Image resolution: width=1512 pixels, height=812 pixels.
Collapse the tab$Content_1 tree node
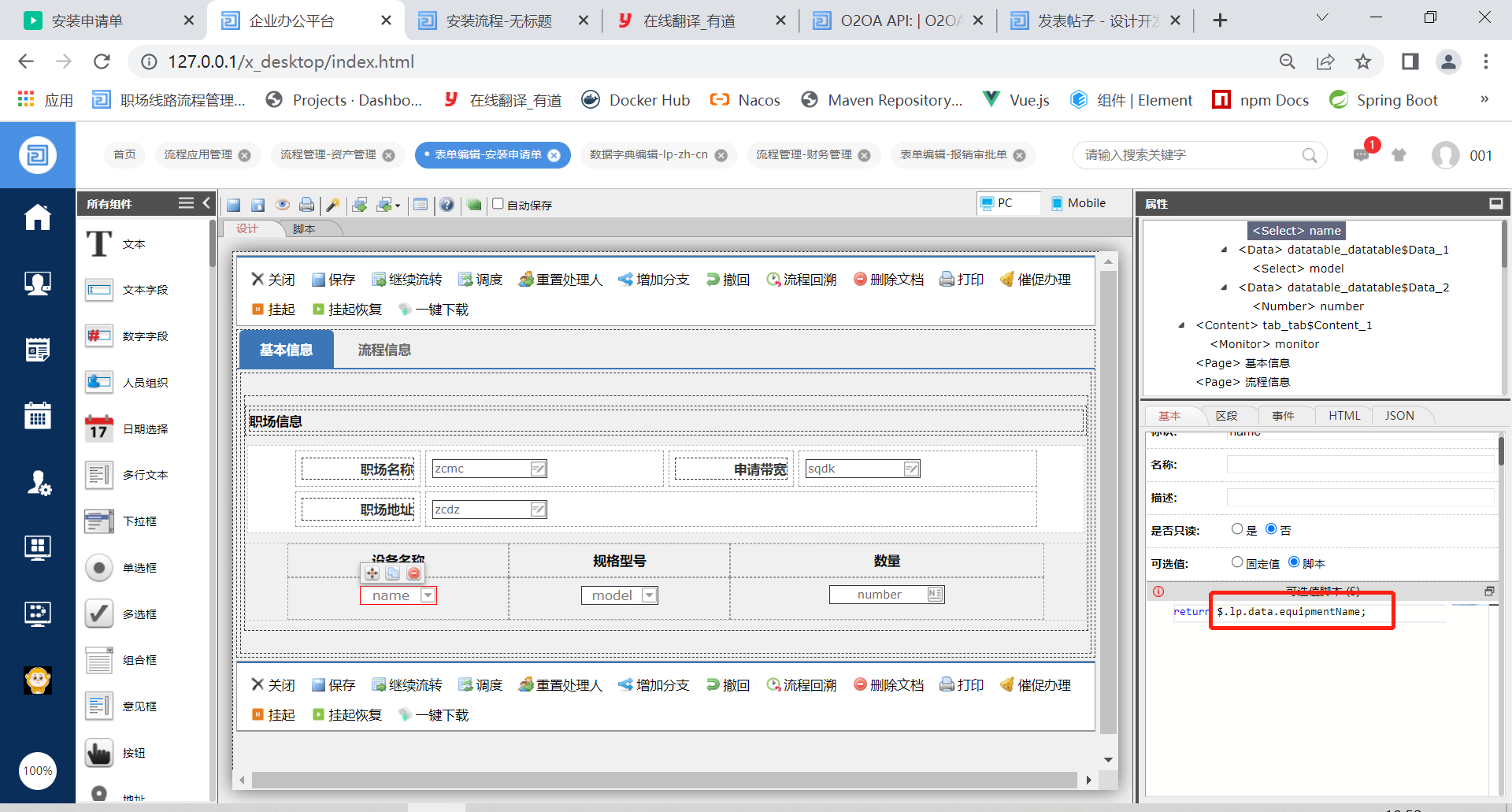click(x=1181, y=325)
